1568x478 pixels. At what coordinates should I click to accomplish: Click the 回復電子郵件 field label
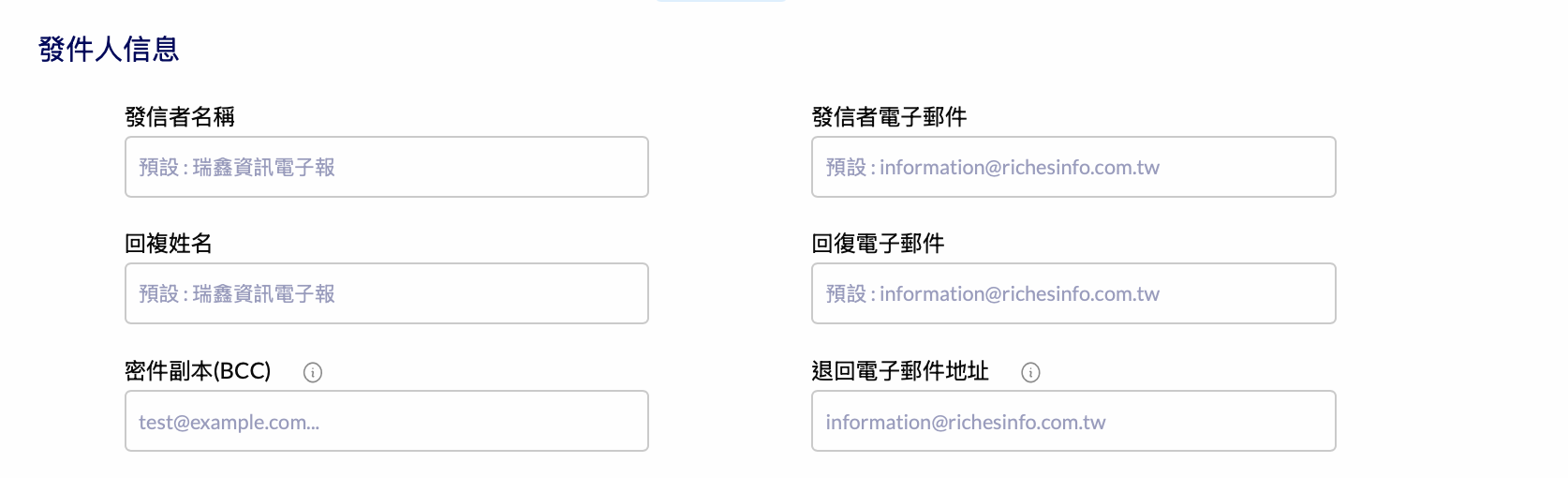pos(878,244)
